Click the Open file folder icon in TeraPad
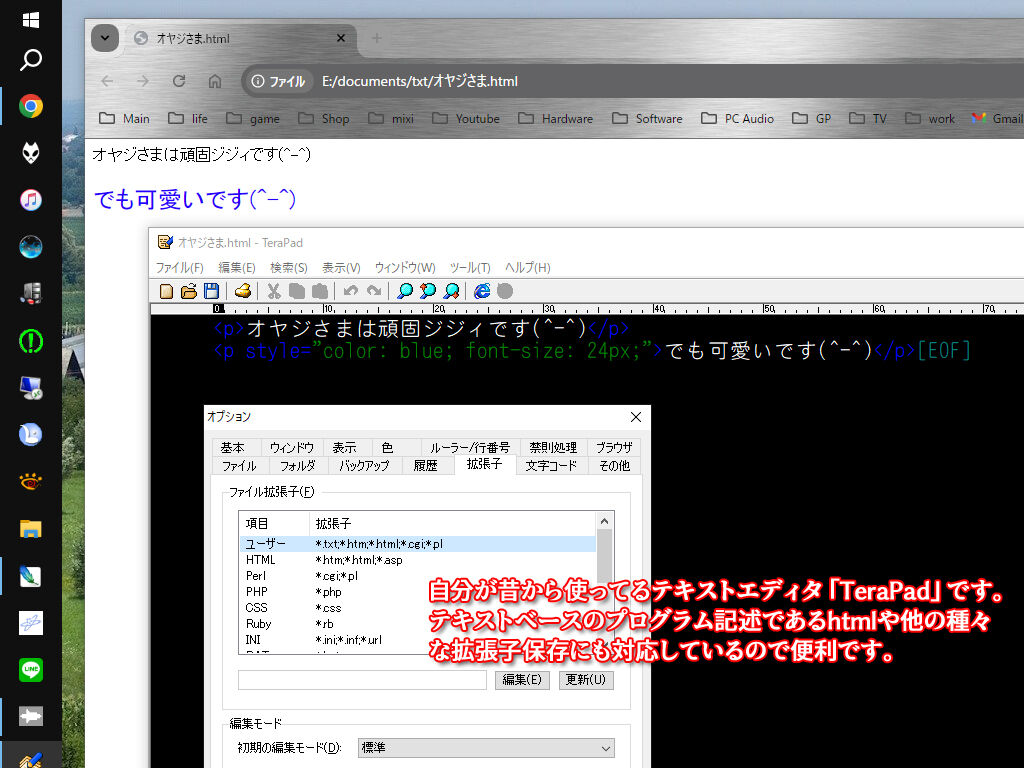Image resolution: width=1024 pixels, height=768 pixels. point(188,291)
